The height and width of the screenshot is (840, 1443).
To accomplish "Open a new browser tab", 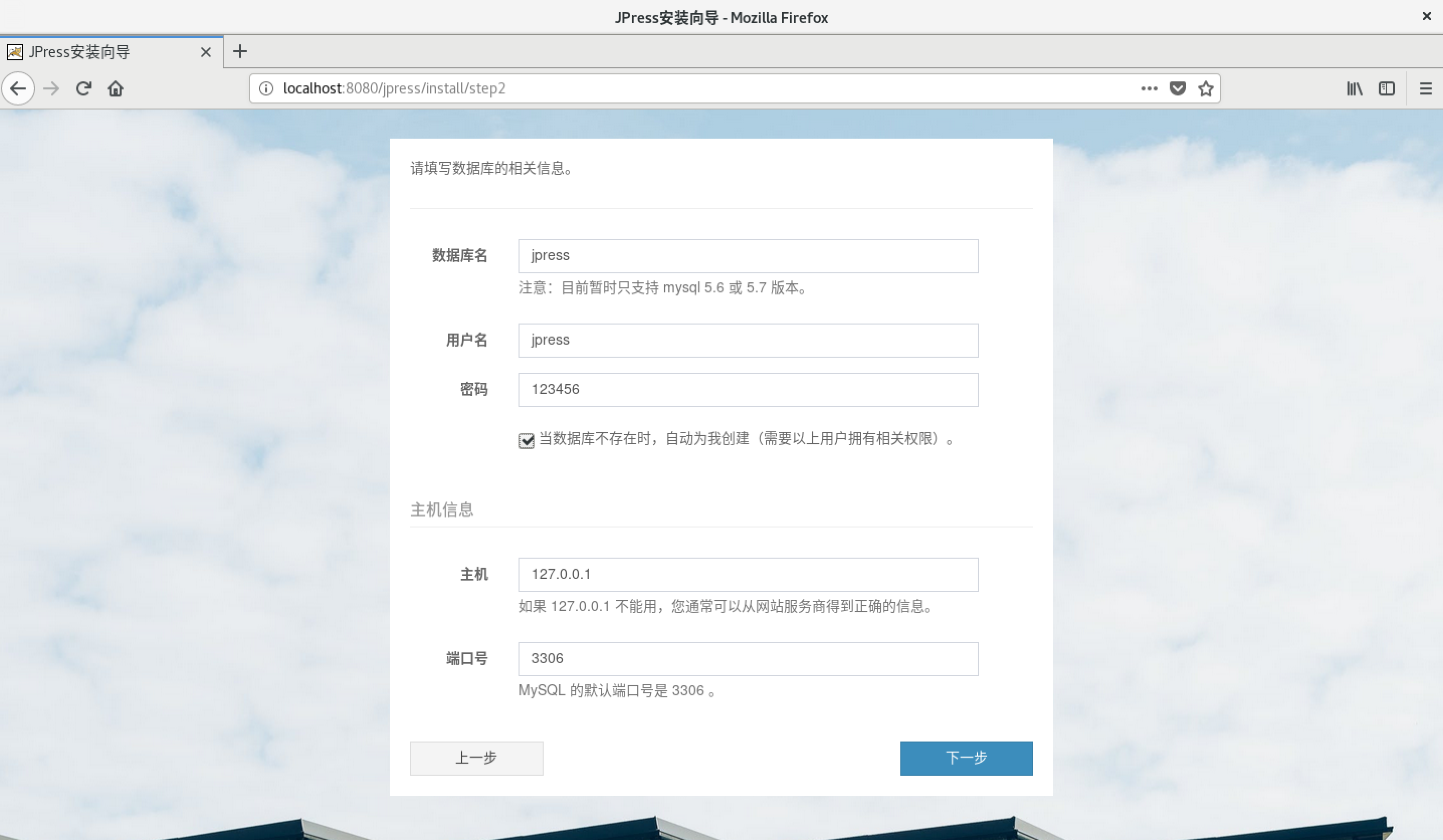I will pos(240,52).
